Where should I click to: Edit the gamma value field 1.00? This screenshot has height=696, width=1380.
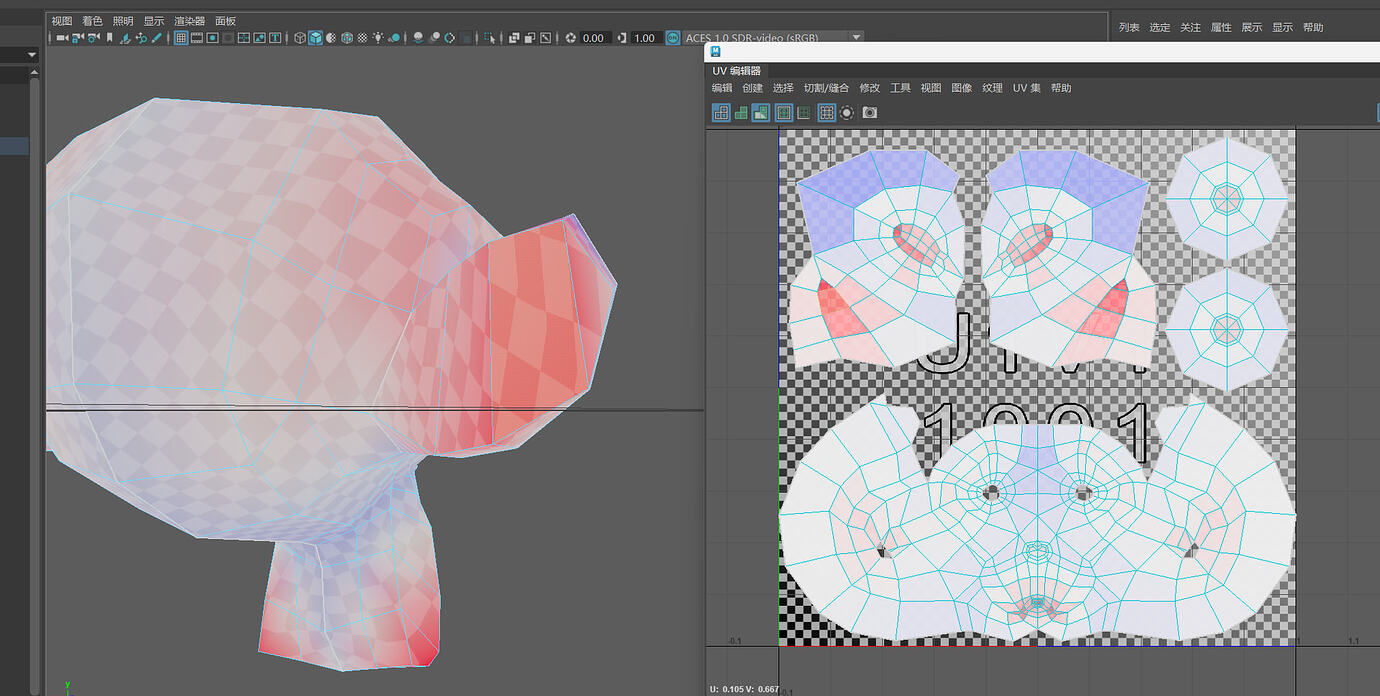645,38
